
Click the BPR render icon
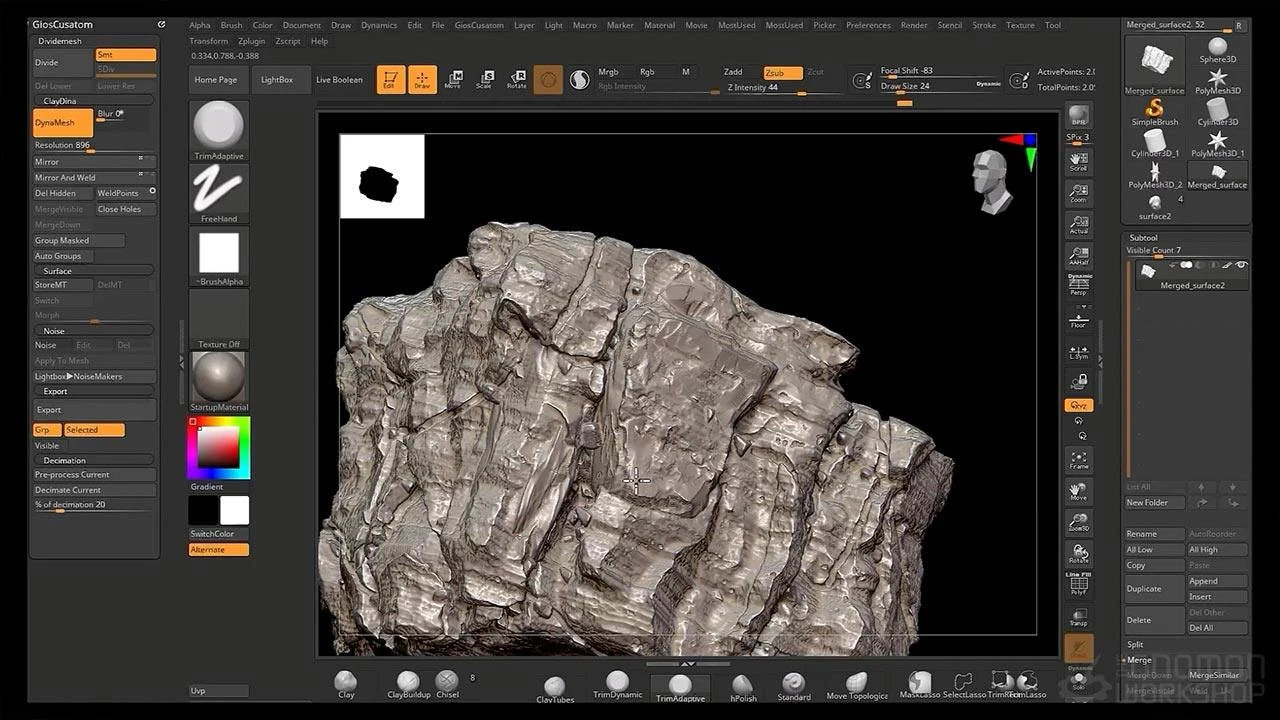tap(1078, 115)
